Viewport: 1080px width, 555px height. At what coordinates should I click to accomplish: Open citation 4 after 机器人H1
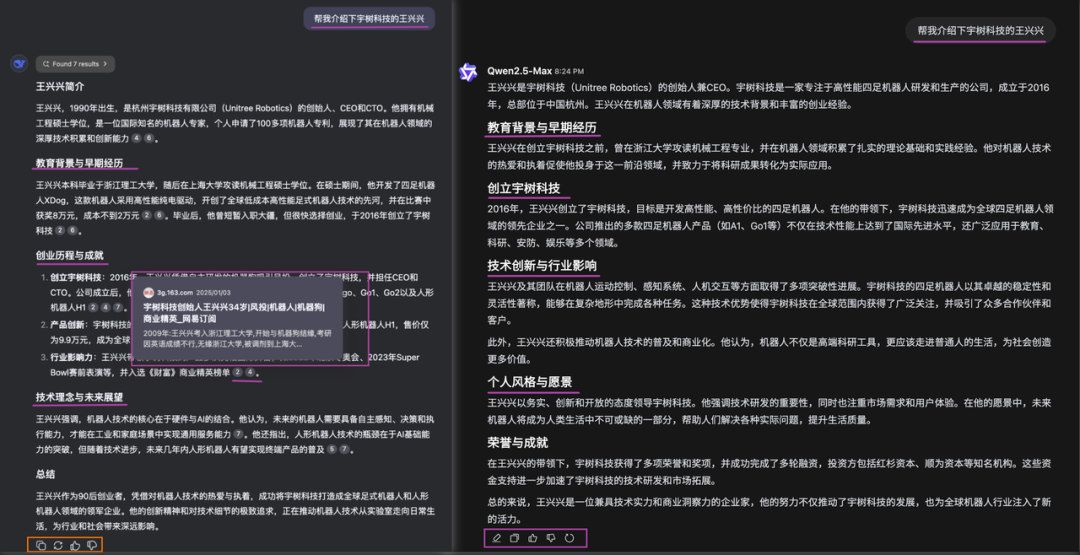[x=106, y=307]
